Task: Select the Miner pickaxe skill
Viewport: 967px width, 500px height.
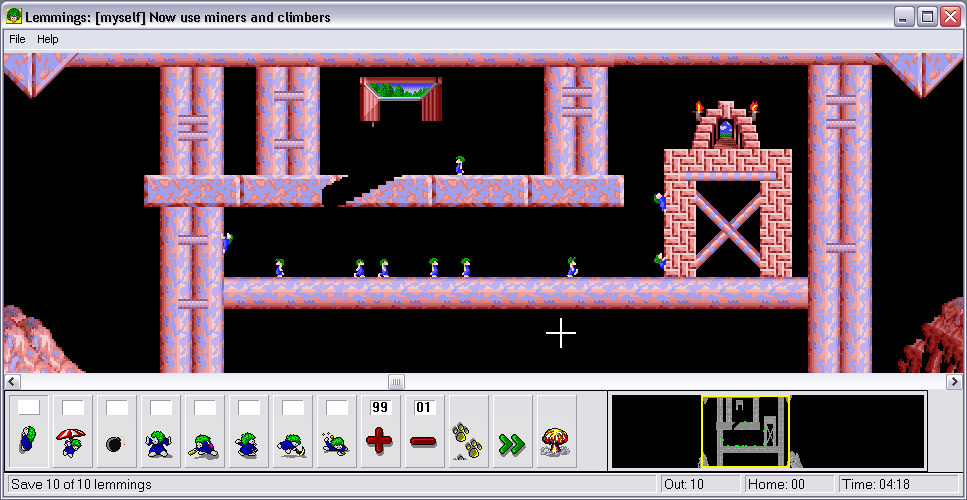Action: point(292,432)
